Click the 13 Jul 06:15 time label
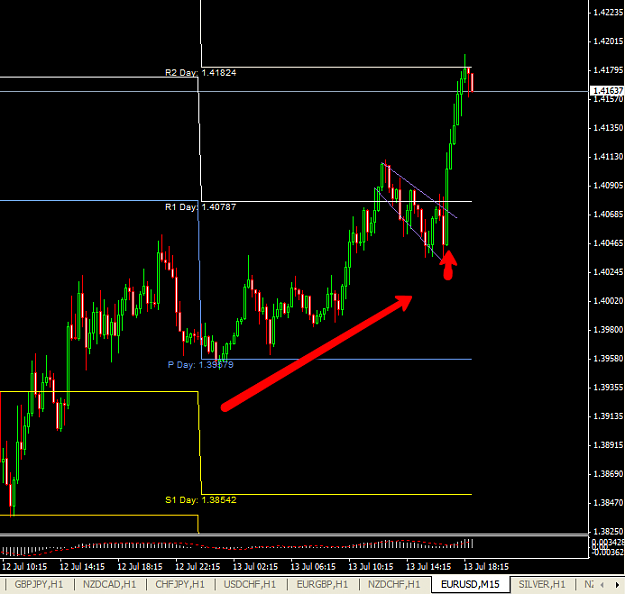Screen dimensions: 625x594 pyautogui.click(x=313, y=566)
